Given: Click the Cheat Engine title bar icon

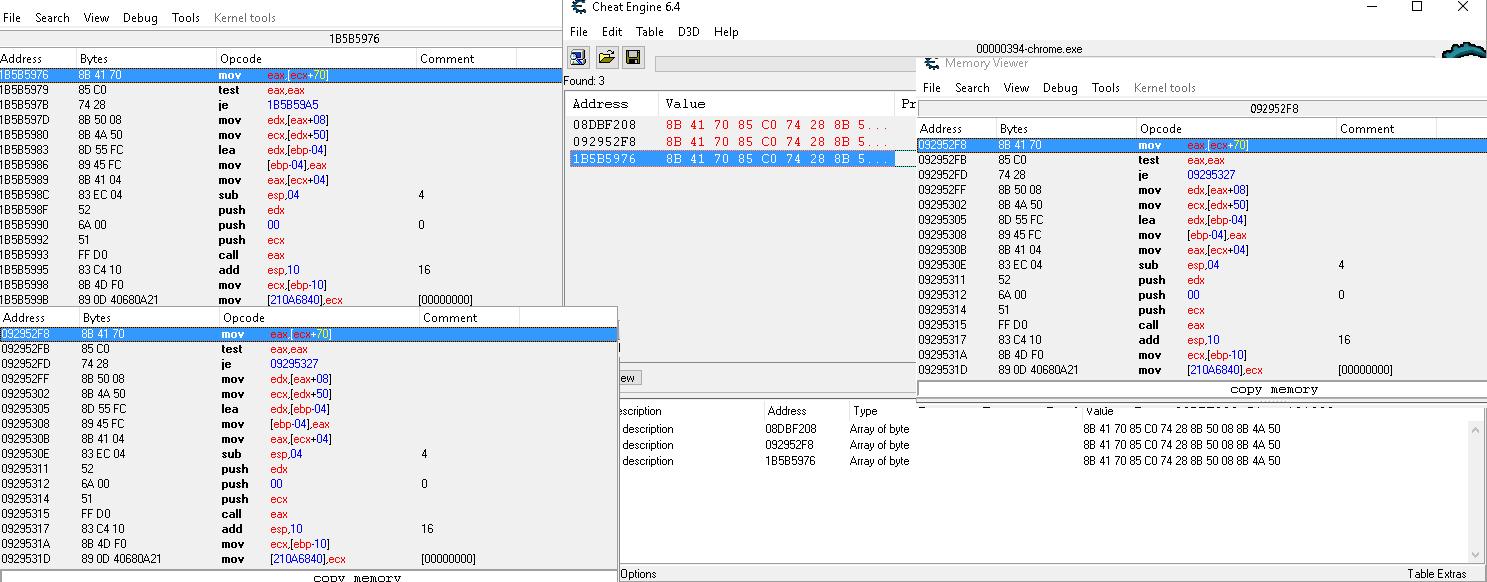Looking at the screenshot, I should point(577,7).
